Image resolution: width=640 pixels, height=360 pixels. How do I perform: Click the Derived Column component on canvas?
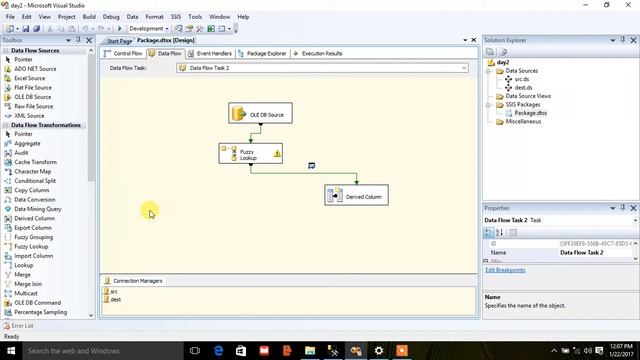click(356, 195)
